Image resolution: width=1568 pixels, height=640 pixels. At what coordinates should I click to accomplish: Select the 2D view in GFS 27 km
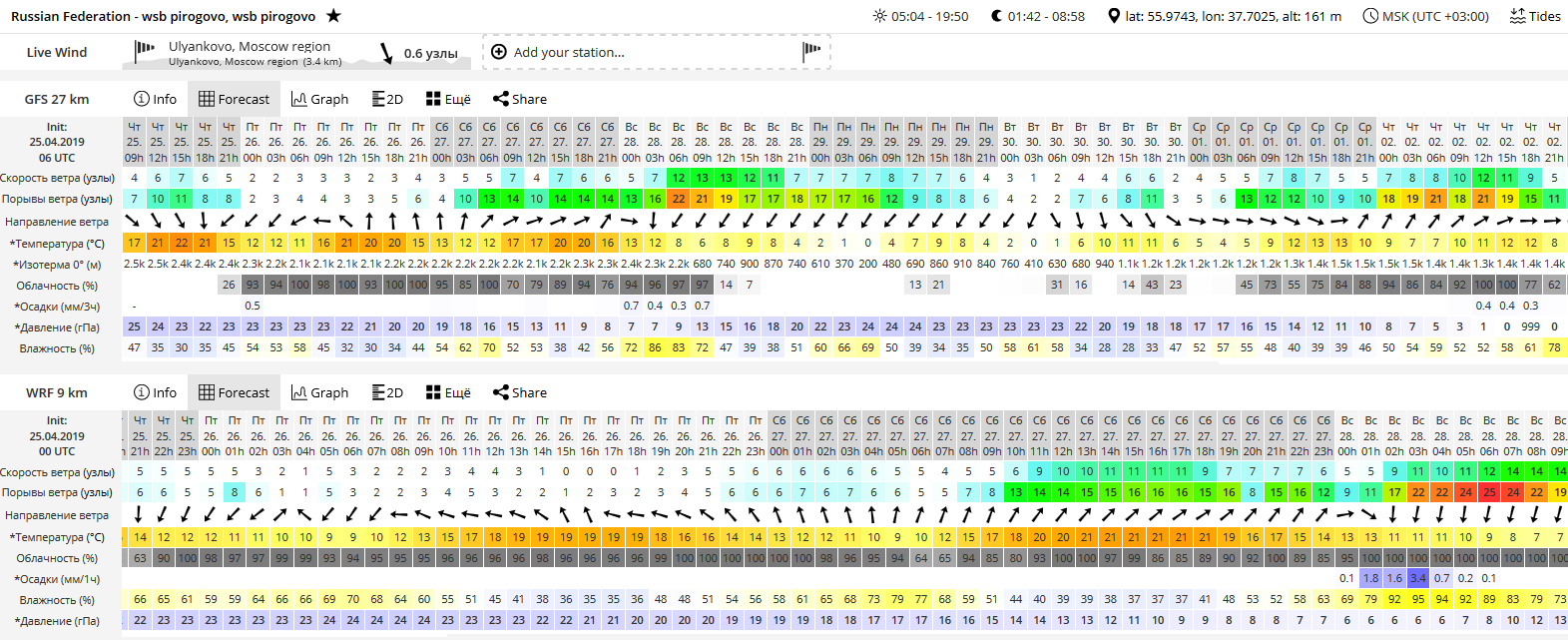[x=387, y=99]
